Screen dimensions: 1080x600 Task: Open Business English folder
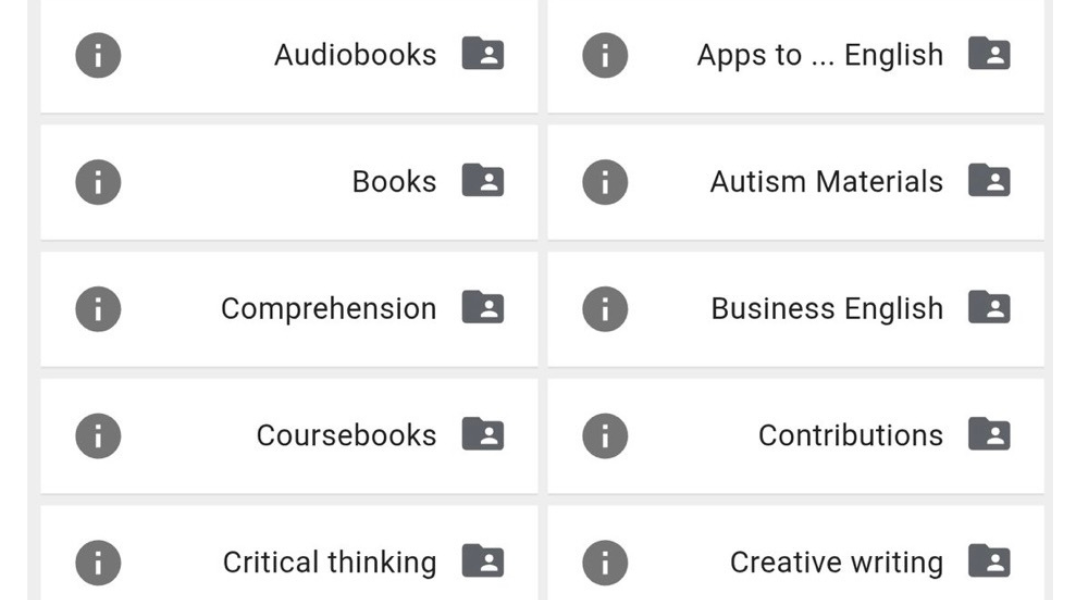pyautogui.click(x=826, y=309)
